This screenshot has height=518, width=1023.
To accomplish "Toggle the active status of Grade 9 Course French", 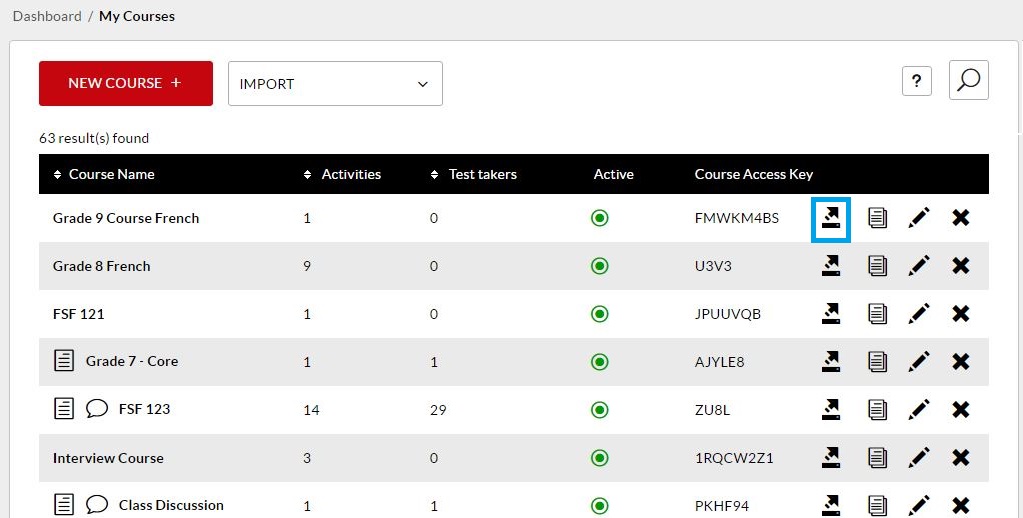I will [599, 218].
